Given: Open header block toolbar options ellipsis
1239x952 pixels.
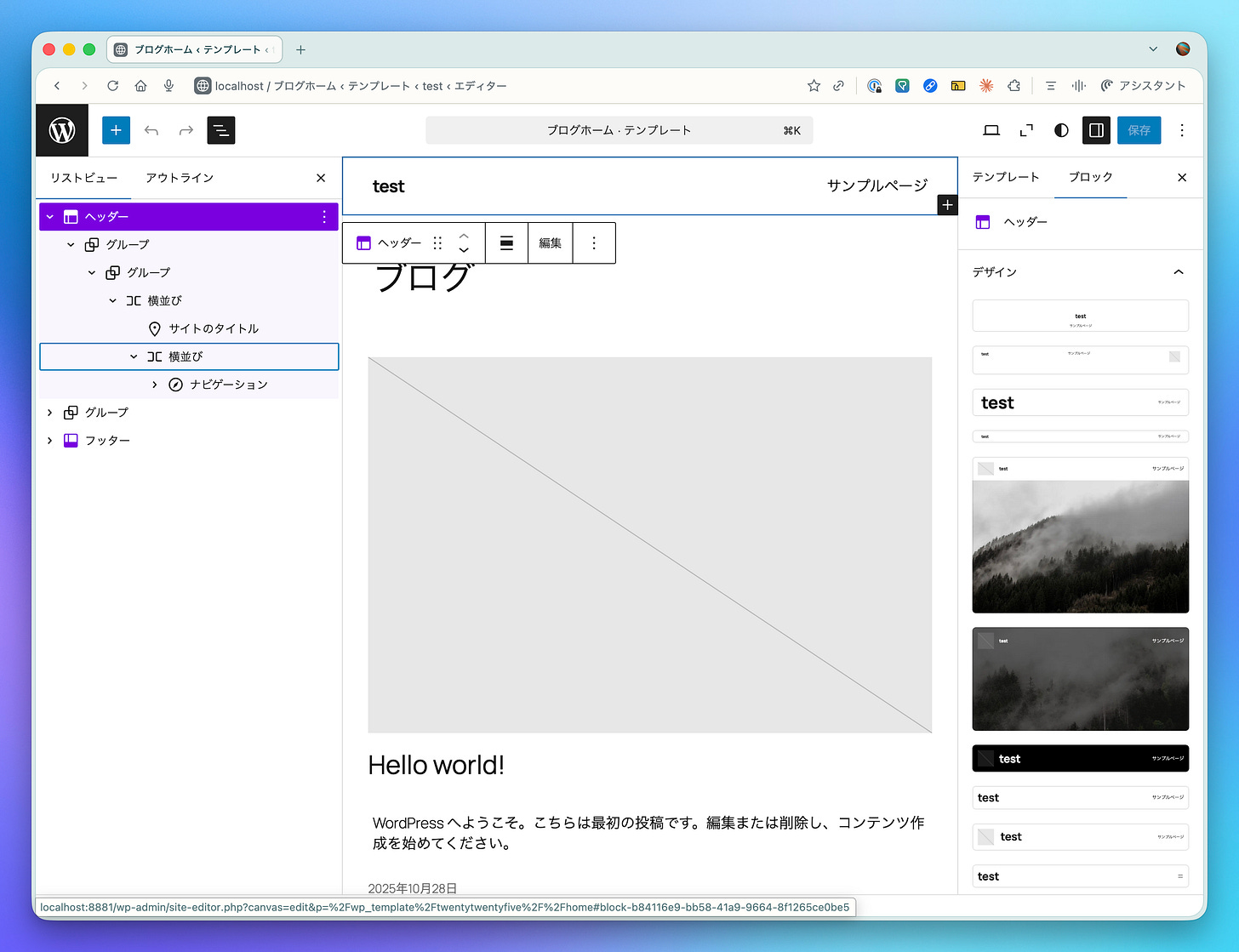Looking at the screenshot, I should pyautogui.click(x=594, y=243).
